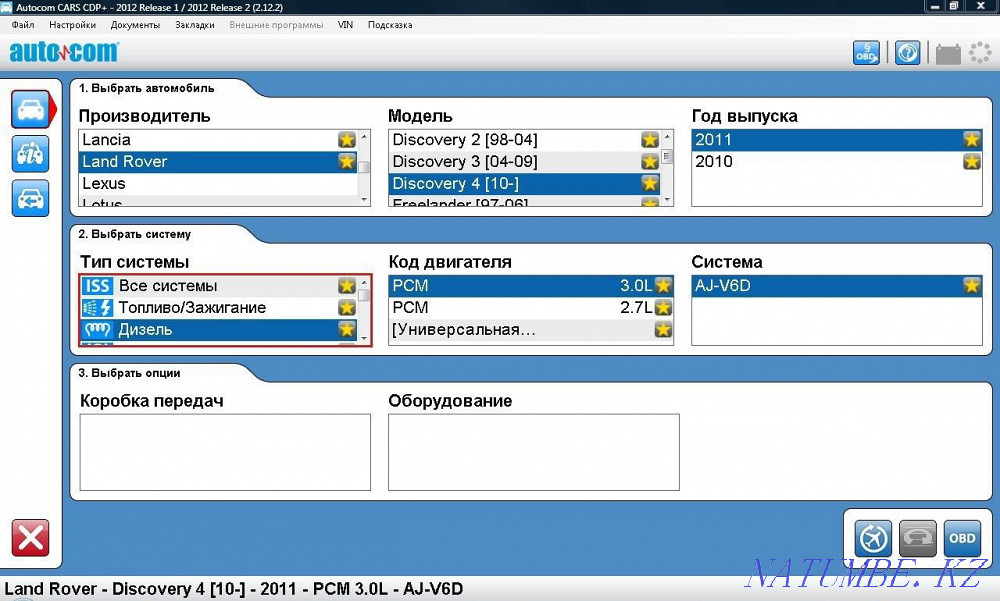This screenshot has height=601, width=1000.
Task: Open the Настройки menu
Action: coord(72,24)
